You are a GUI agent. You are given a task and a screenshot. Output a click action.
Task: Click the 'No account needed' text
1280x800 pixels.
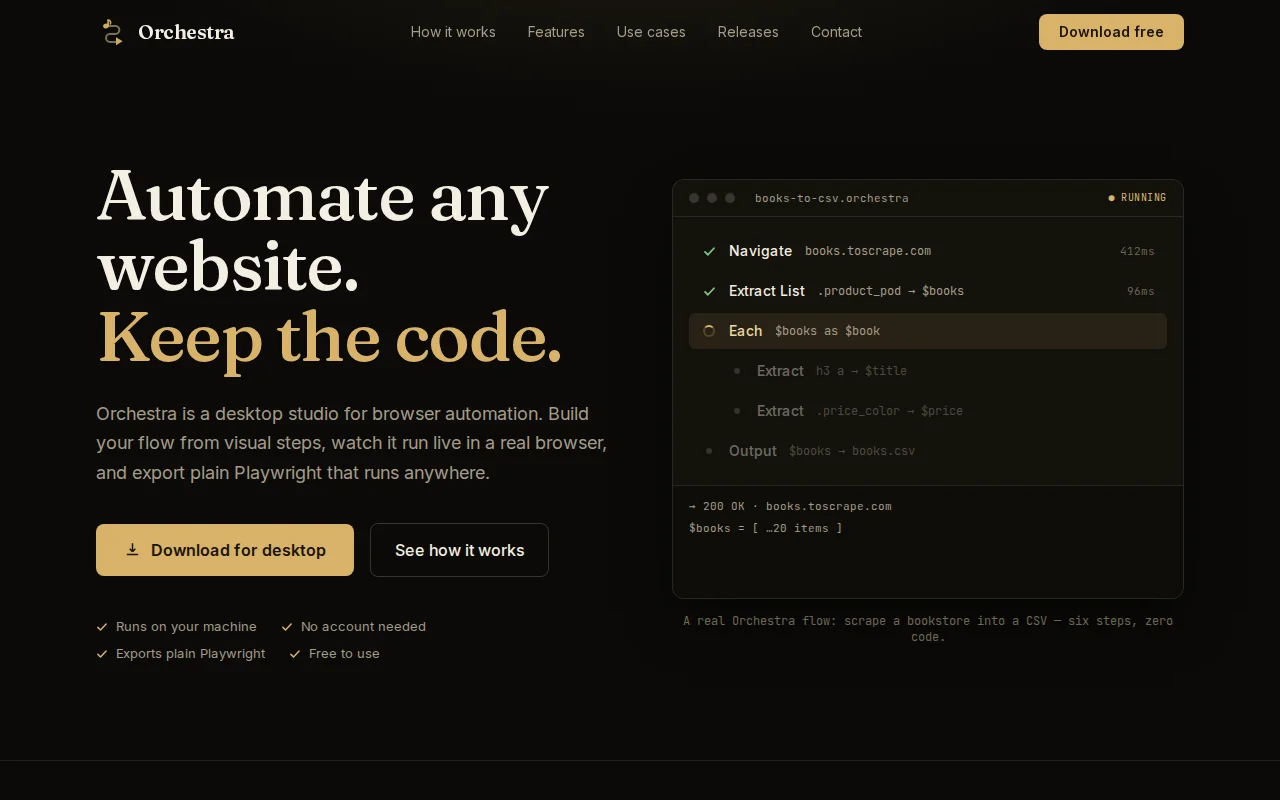pyautogui.click(x=363, y=627)
